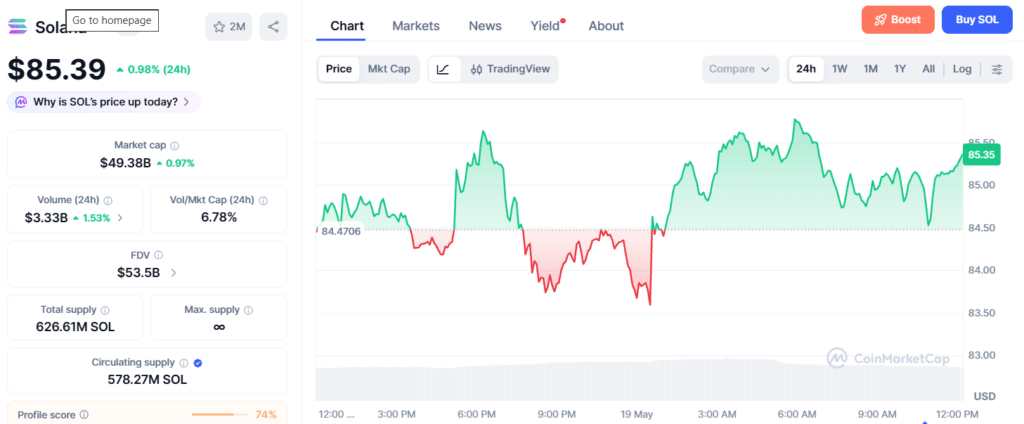Click the 74% profile score value
1024x424 pixels.
[x=265, y=415]
